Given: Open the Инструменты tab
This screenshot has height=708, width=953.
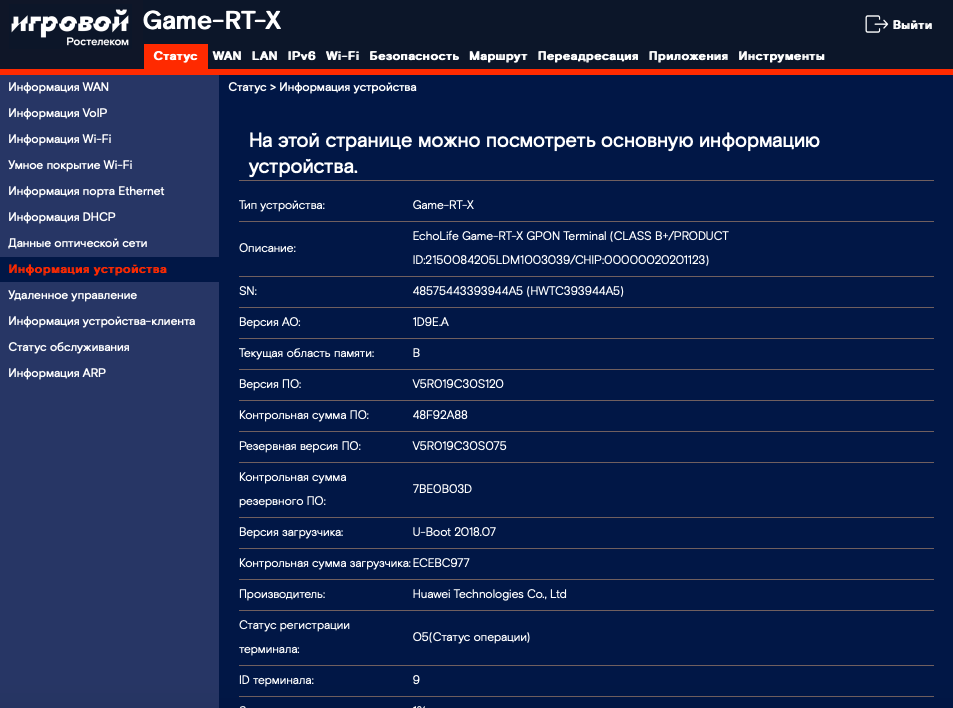Looking at the screenshot, I should (x=781, y=56).
